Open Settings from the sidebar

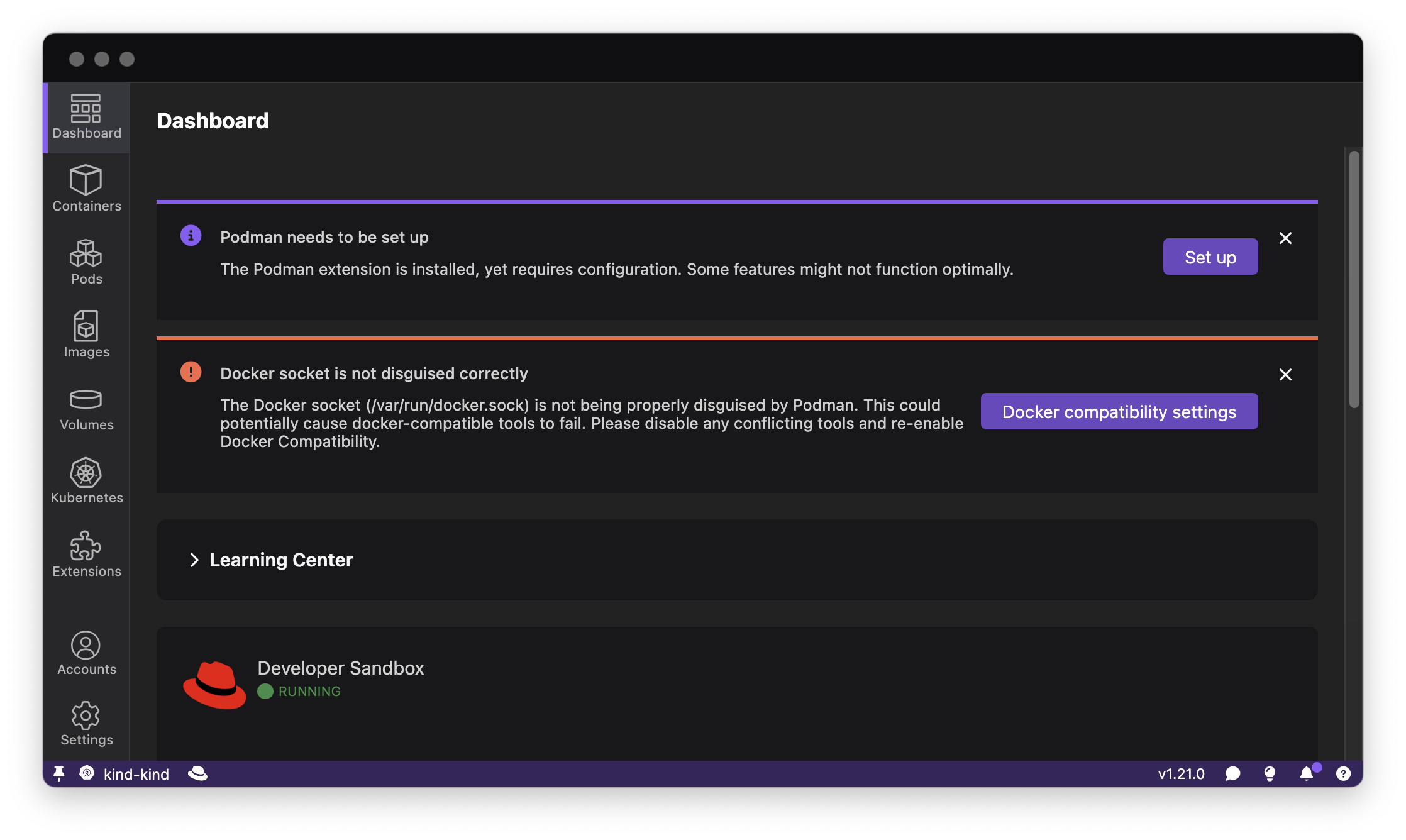click(x=86, y=722)
